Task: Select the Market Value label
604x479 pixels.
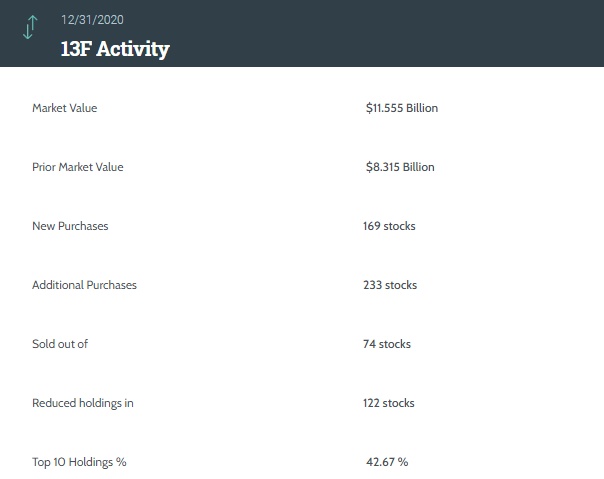Action: point(64,108)
